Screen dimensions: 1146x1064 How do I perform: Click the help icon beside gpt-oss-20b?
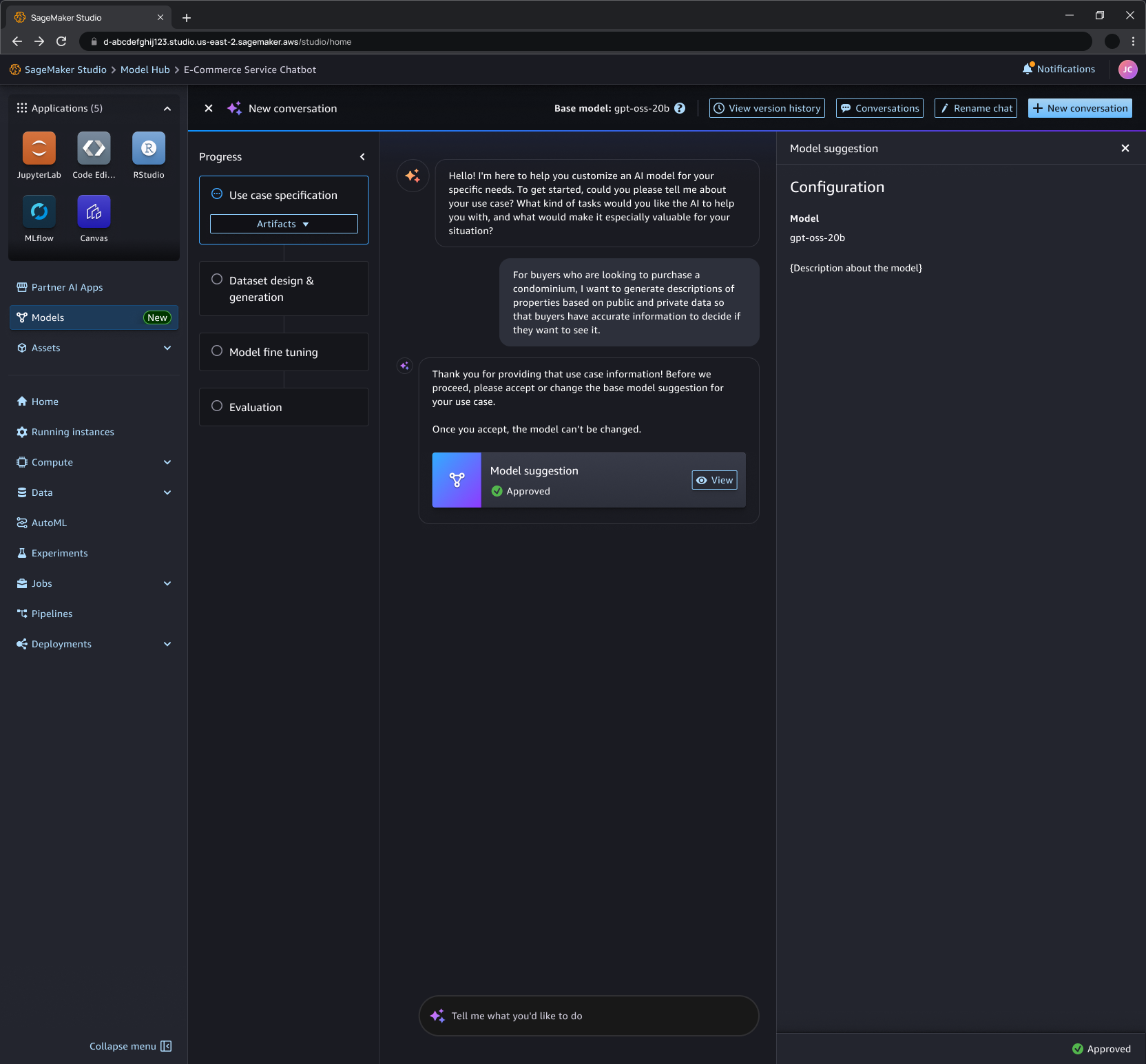(679, 108)
